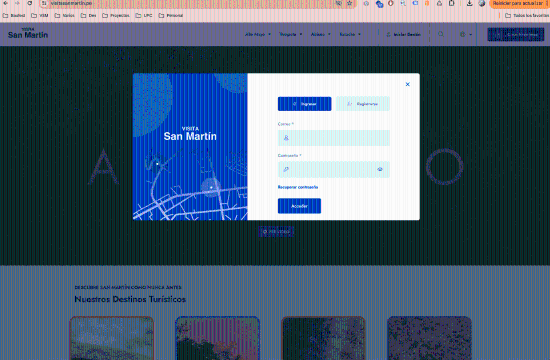Toggle password visibility eye icon

(380, 169)
